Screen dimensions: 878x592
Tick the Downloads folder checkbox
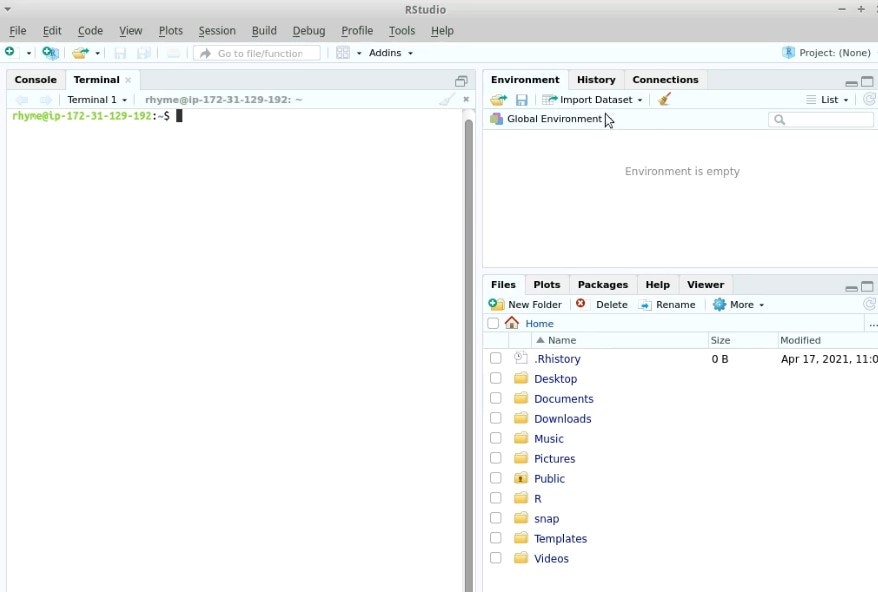496,418
